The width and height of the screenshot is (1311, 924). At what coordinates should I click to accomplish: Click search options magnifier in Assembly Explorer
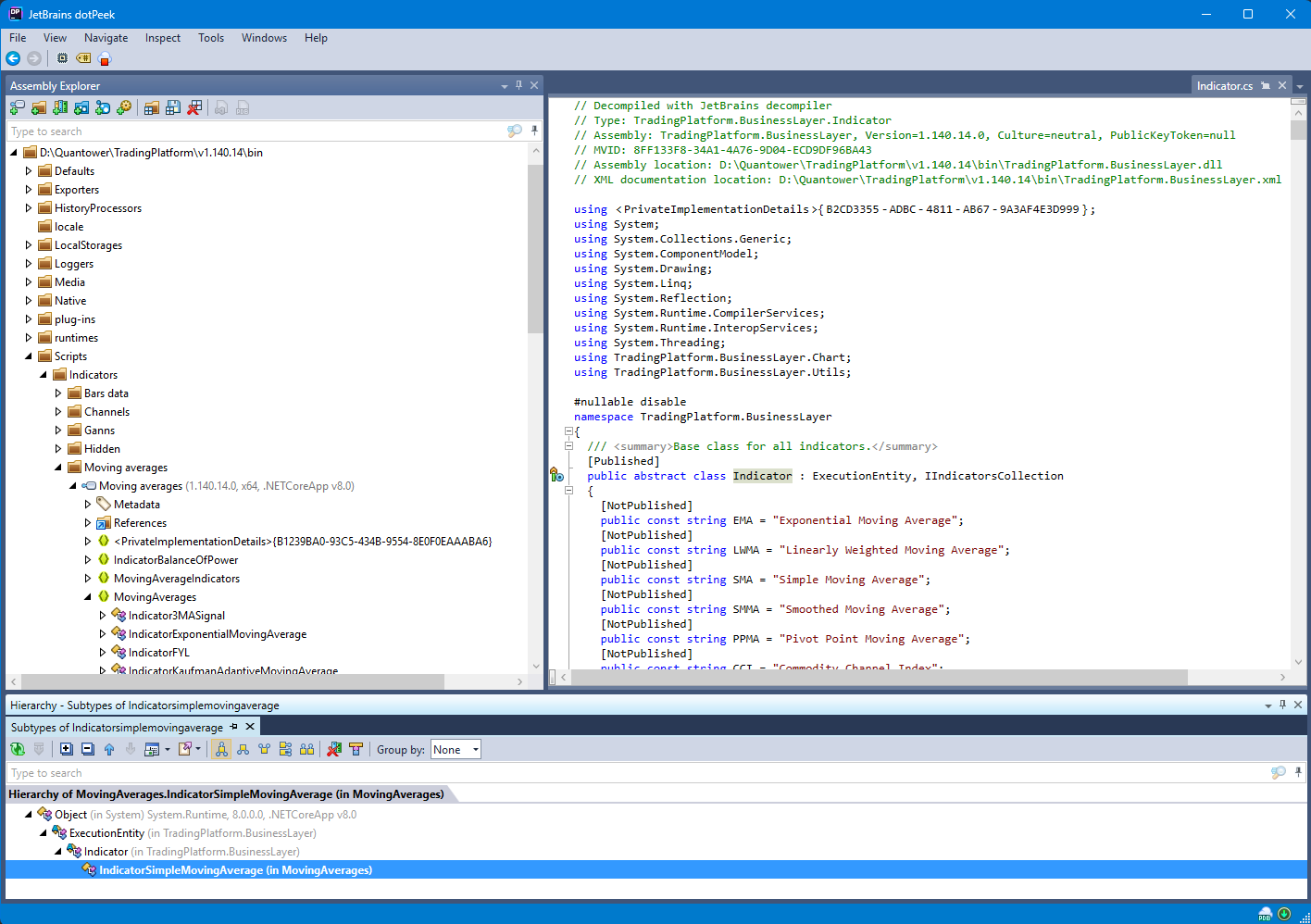tap(515, 131)
